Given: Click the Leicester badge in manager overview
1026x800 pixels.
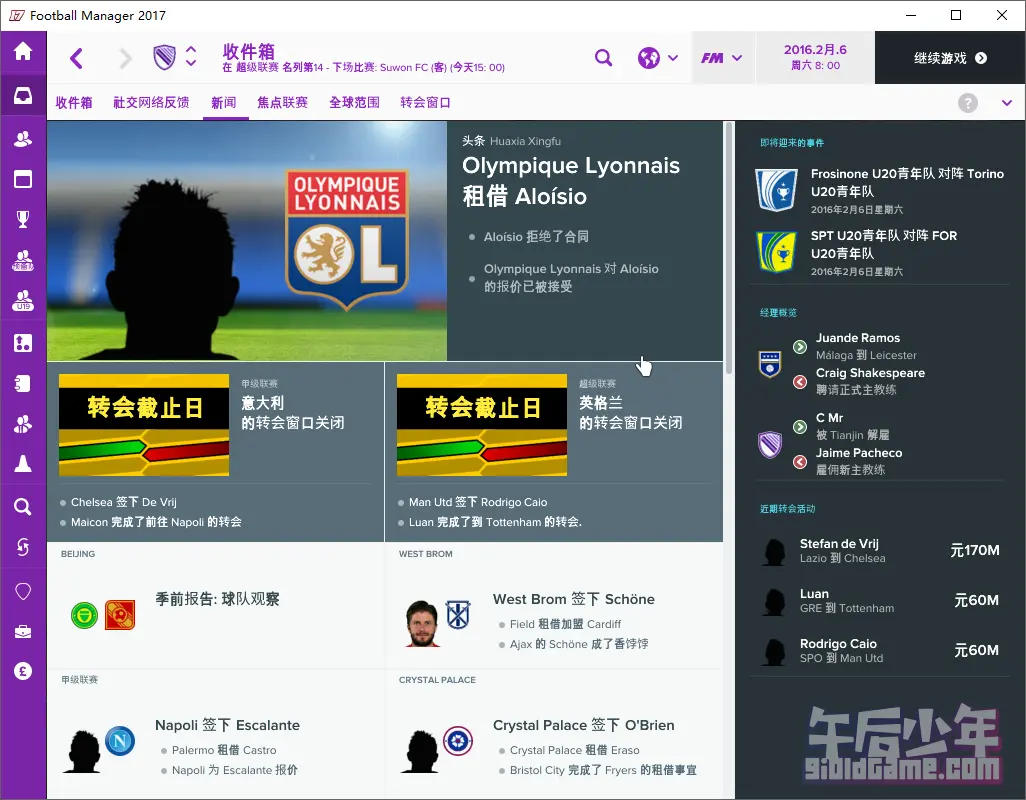Looking at the screenshot, I should (770, 364).
